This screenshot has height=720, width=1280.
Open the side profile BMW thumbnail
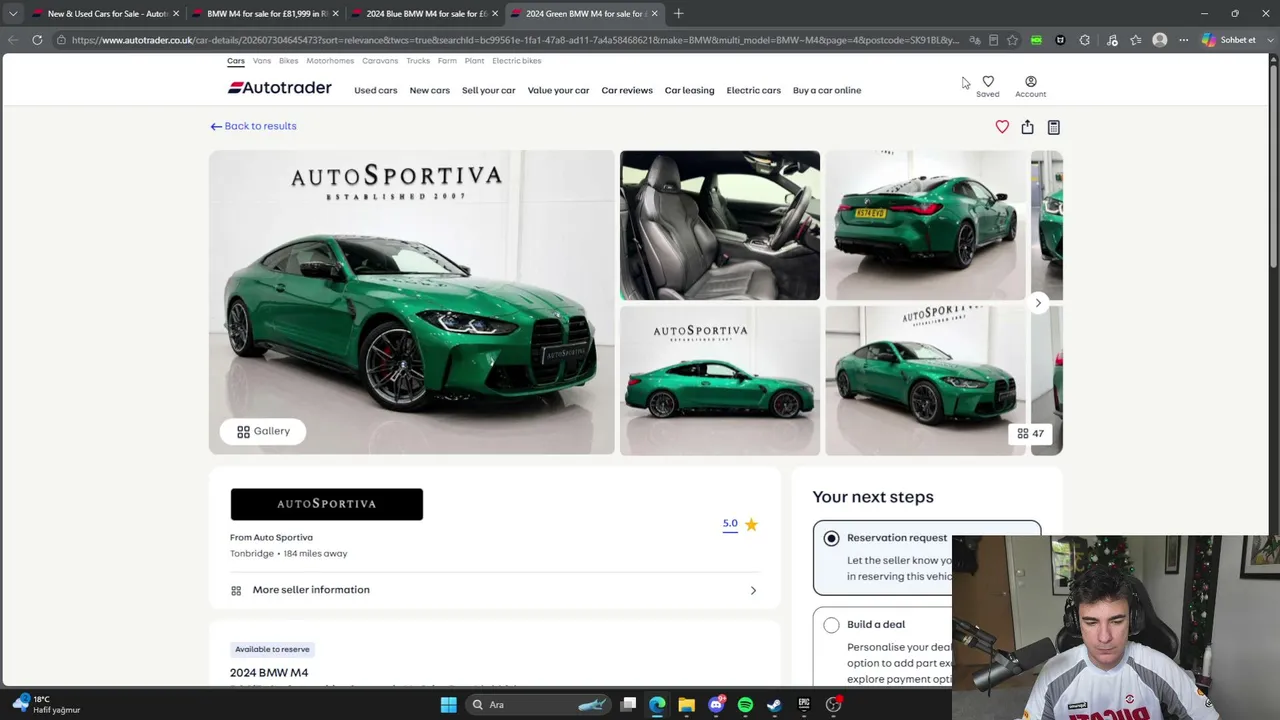coord(720,380)
